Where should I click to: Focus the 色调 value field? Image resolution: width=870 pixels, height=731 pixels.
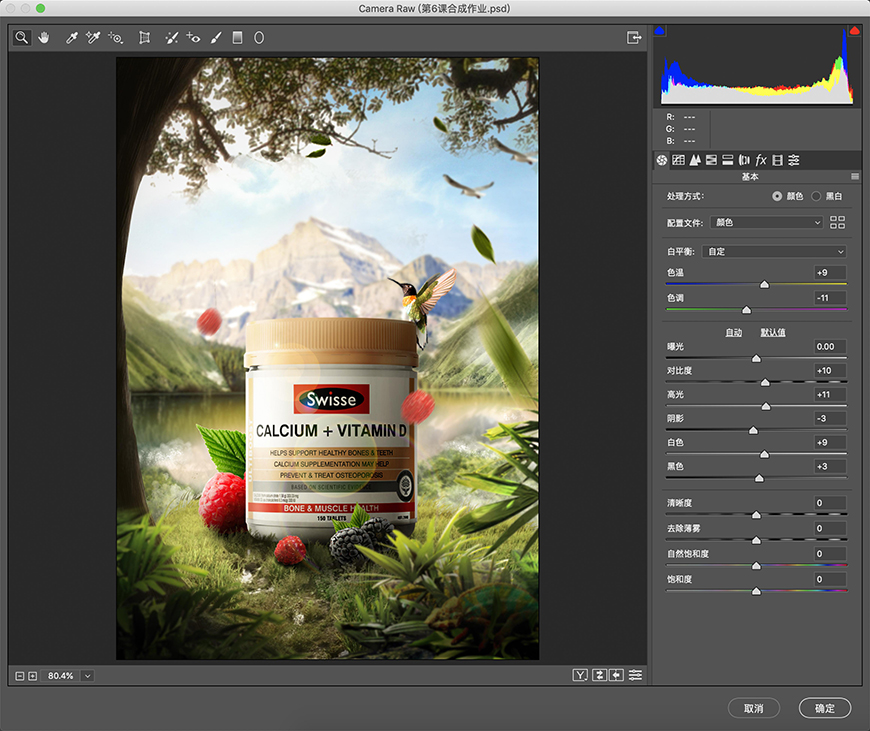tap(830, 298)
